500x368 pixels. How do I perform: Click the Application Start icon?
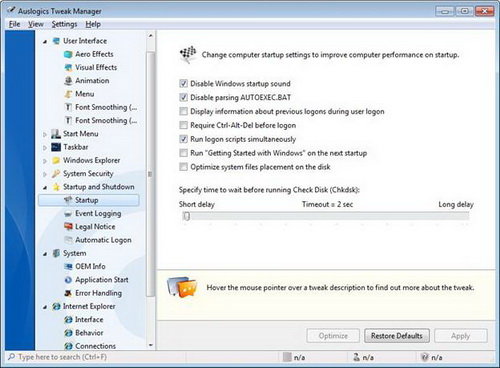click(68, 280)
